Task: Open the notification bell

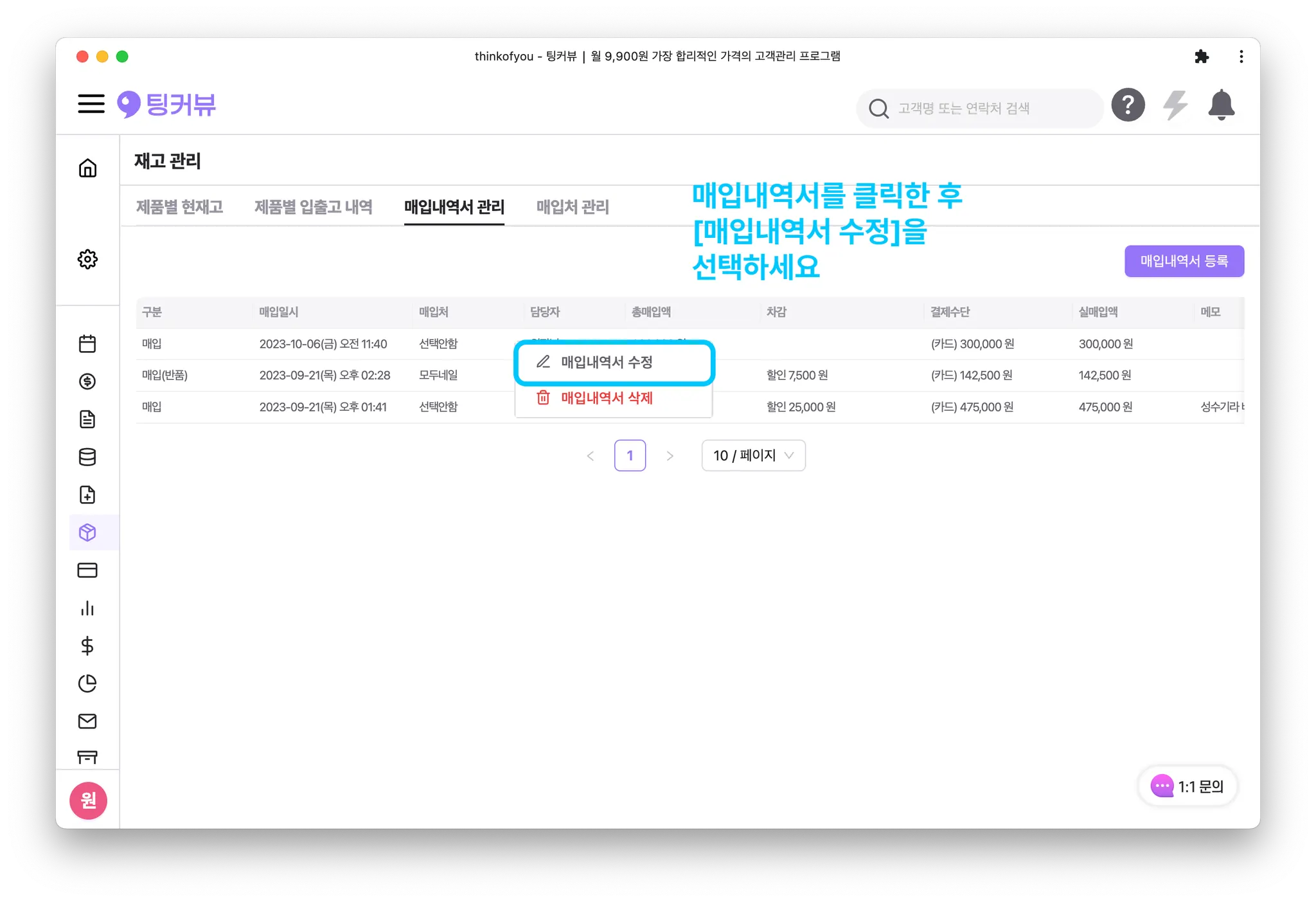Action: point(1221,105)
